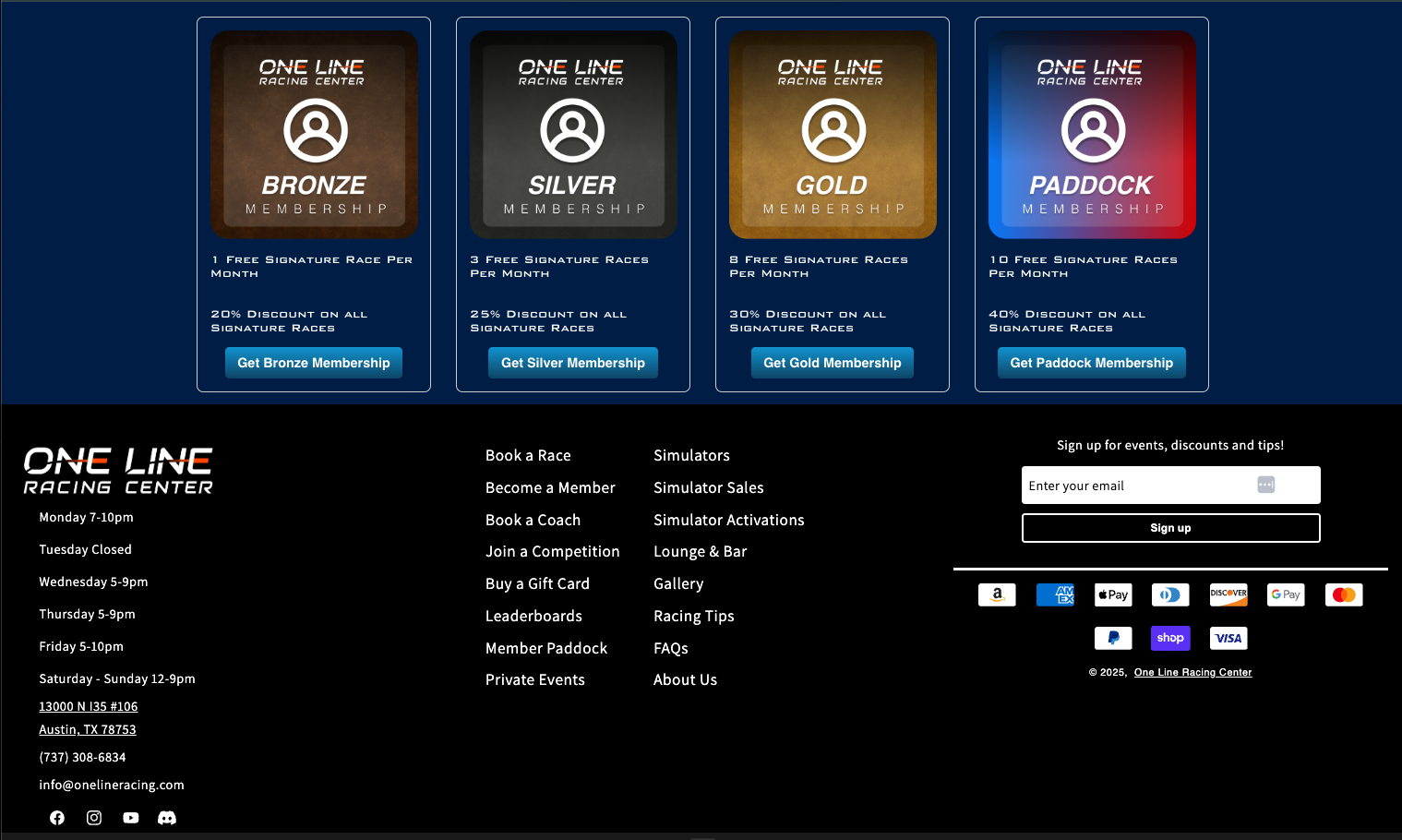Image resolution: width=1402 pixels, height=840 pixels.
Task: Click the American Express payment icon
Action: [x=1055, y=594]
